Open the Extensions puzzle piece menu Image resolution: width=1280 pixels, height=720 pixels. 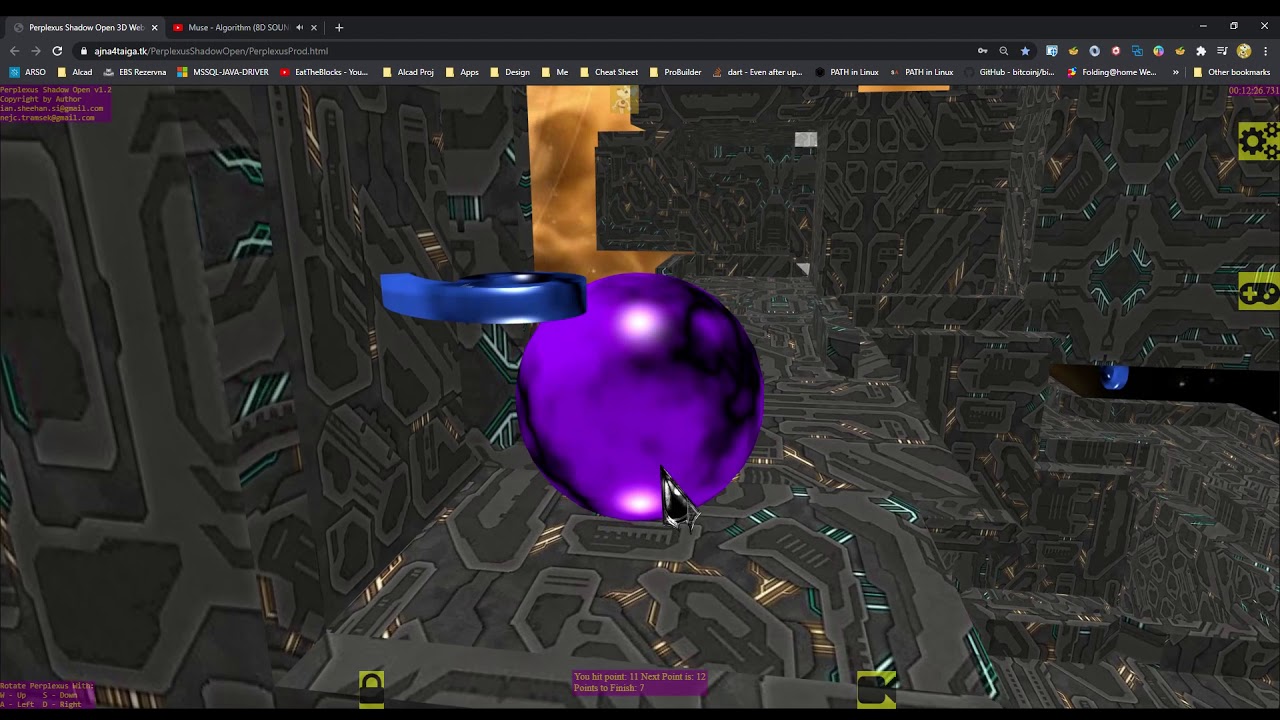pyautogui.click(x=1201, y=51)
